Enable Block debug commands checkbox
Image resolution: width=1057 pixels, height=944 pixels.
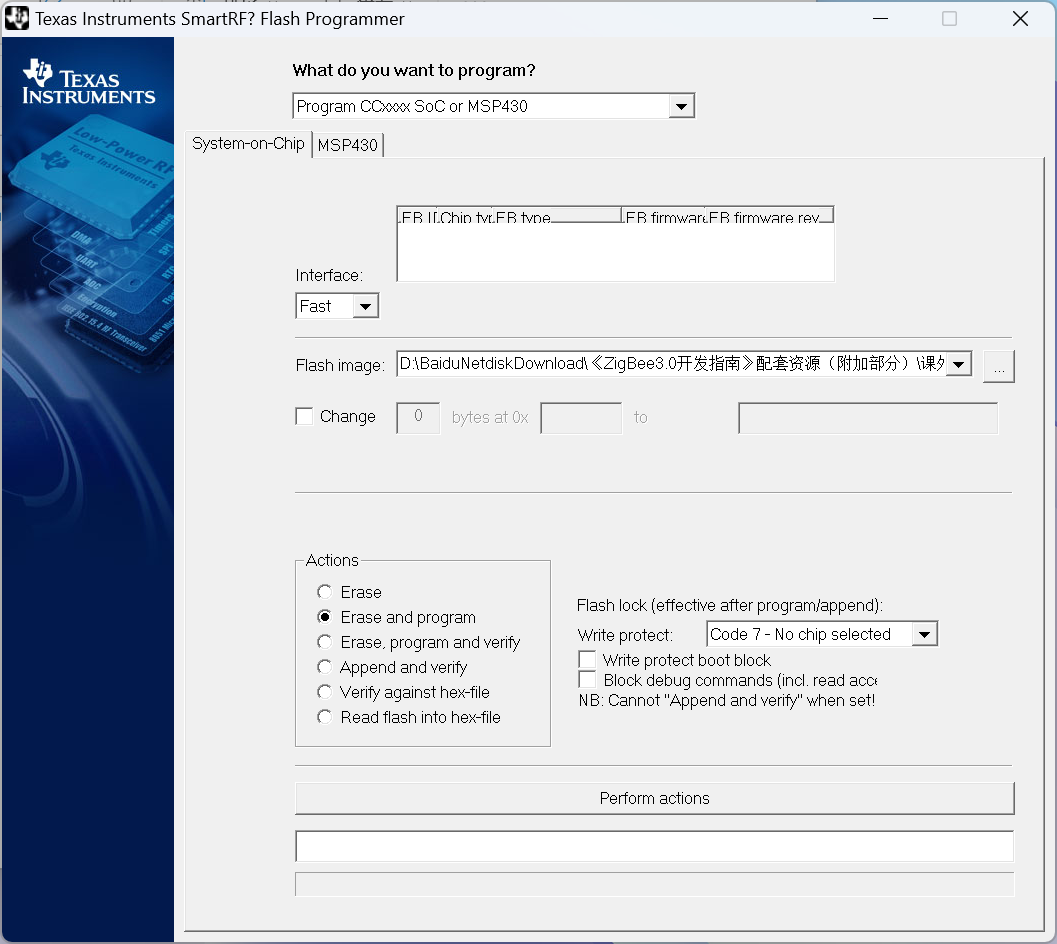(x=587, y=680)
